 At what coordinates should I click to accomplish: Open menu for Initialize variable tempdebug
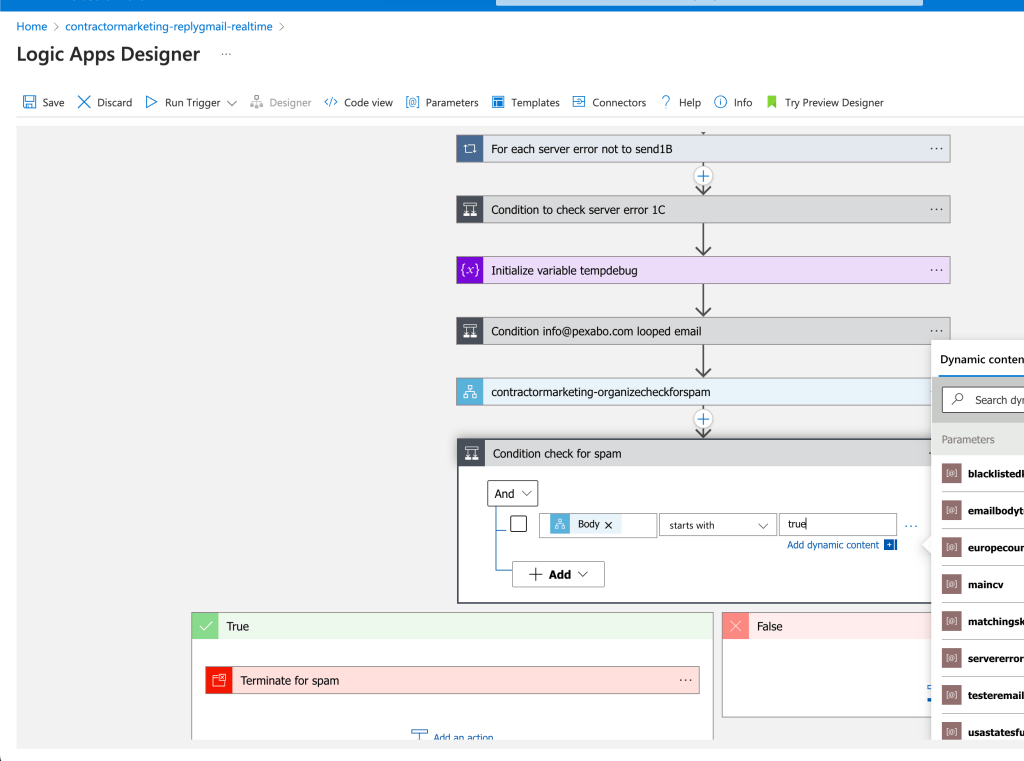pyautogui.click(x=936, y=270)
